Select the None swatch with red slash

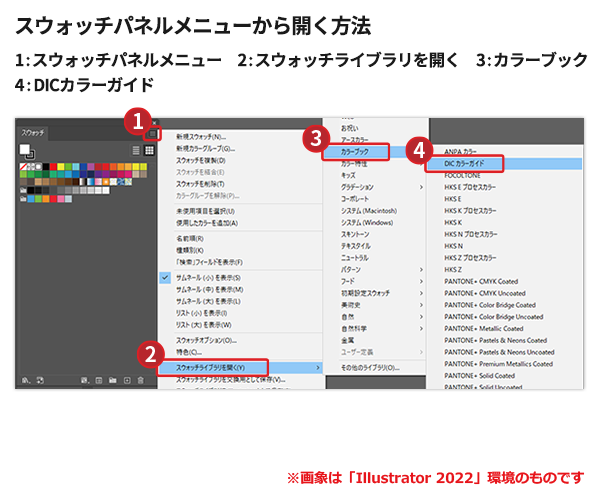pyautogui.click(x=23, y=167)
